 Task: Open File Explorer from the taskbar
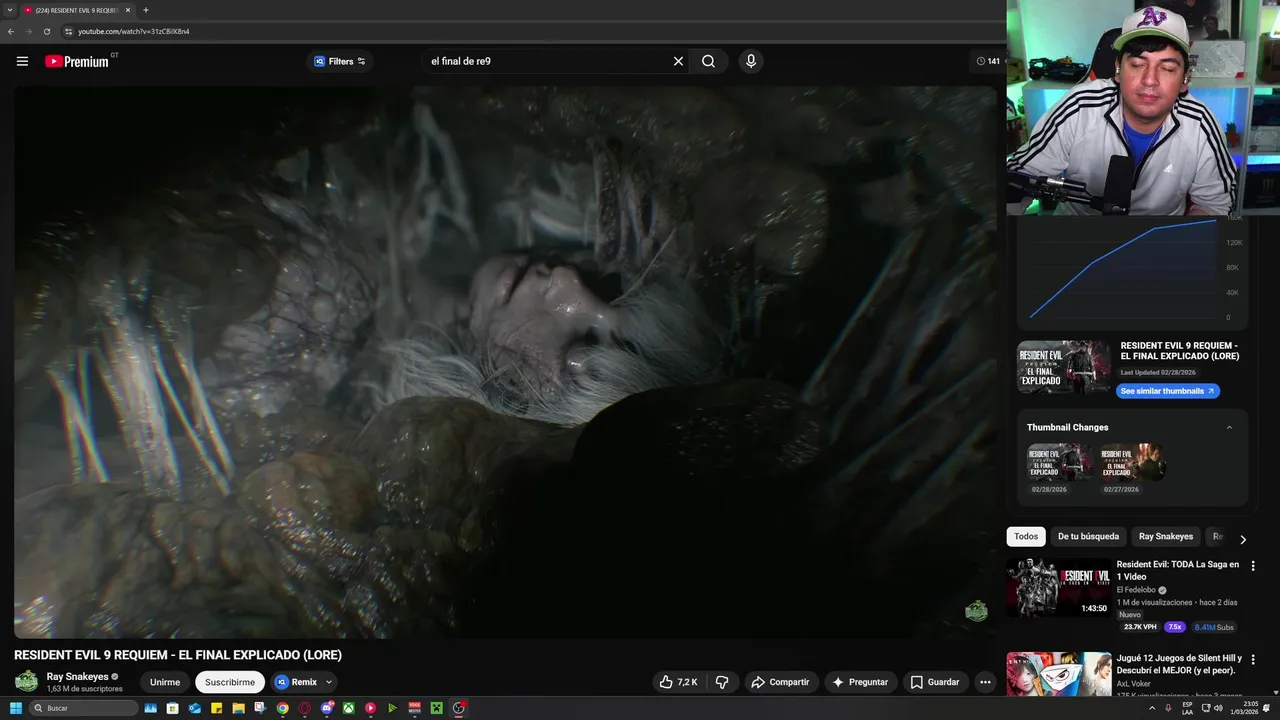pyautogui.click(x=239, y=708)
